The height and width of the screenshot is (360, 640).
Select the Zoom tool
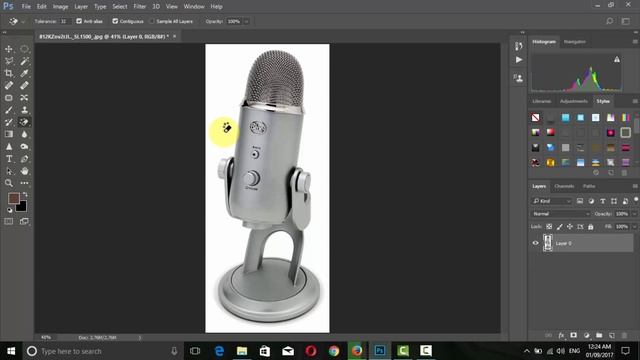(x=9, y=183)
